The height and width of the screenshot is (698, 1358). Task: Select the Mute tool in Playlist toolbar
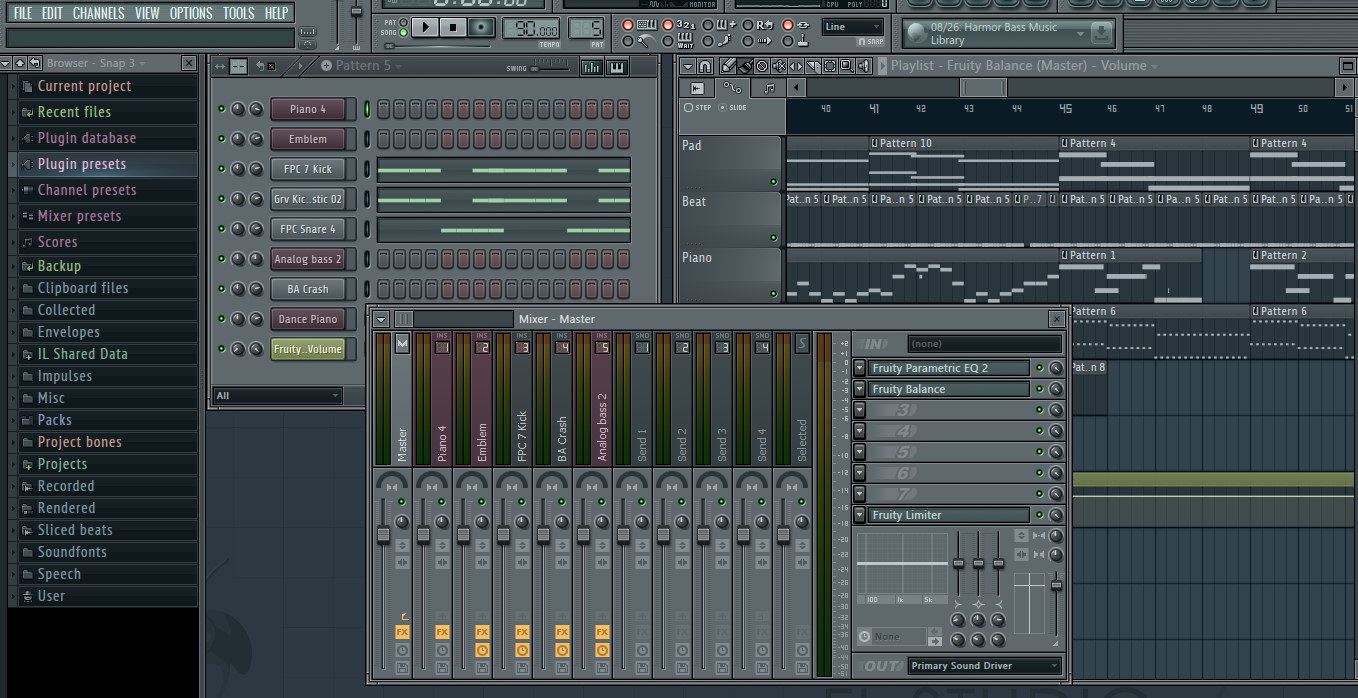coord(779,66)
